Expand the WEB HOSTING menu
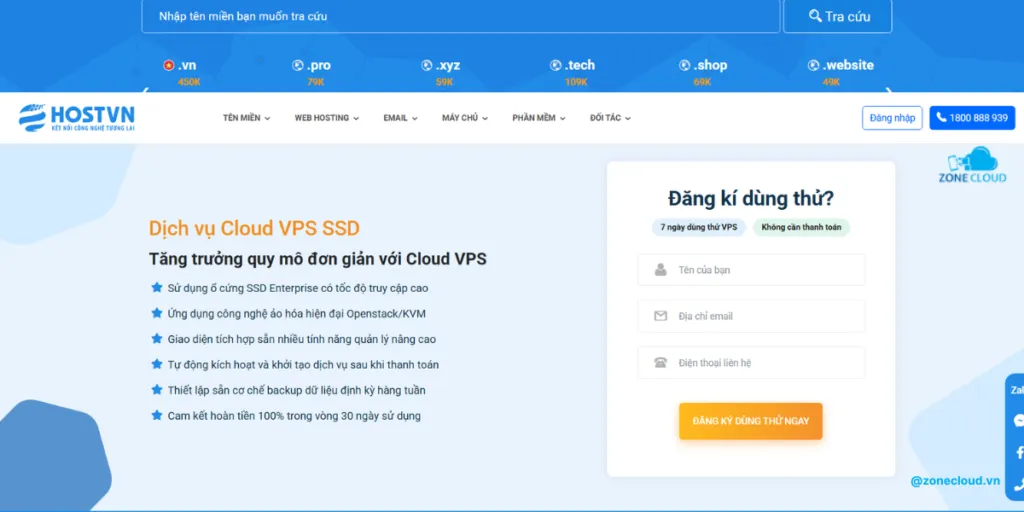This screenshot has height=512, width=1024. (x=327, y=118)
